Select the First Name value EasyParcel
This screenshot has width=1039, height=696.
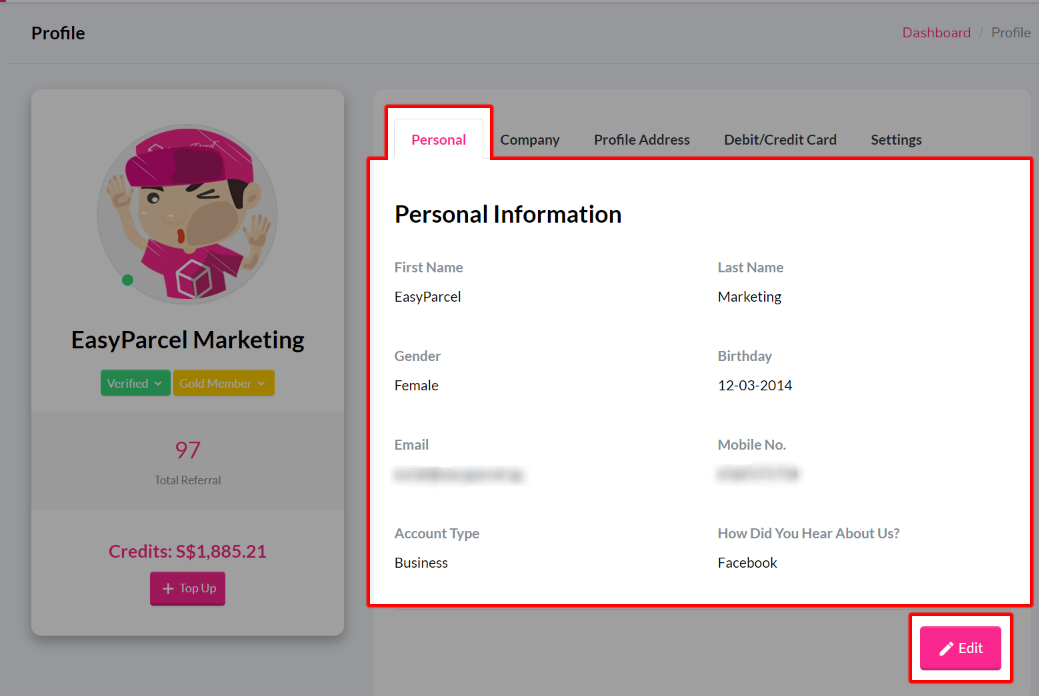(427, 296)
